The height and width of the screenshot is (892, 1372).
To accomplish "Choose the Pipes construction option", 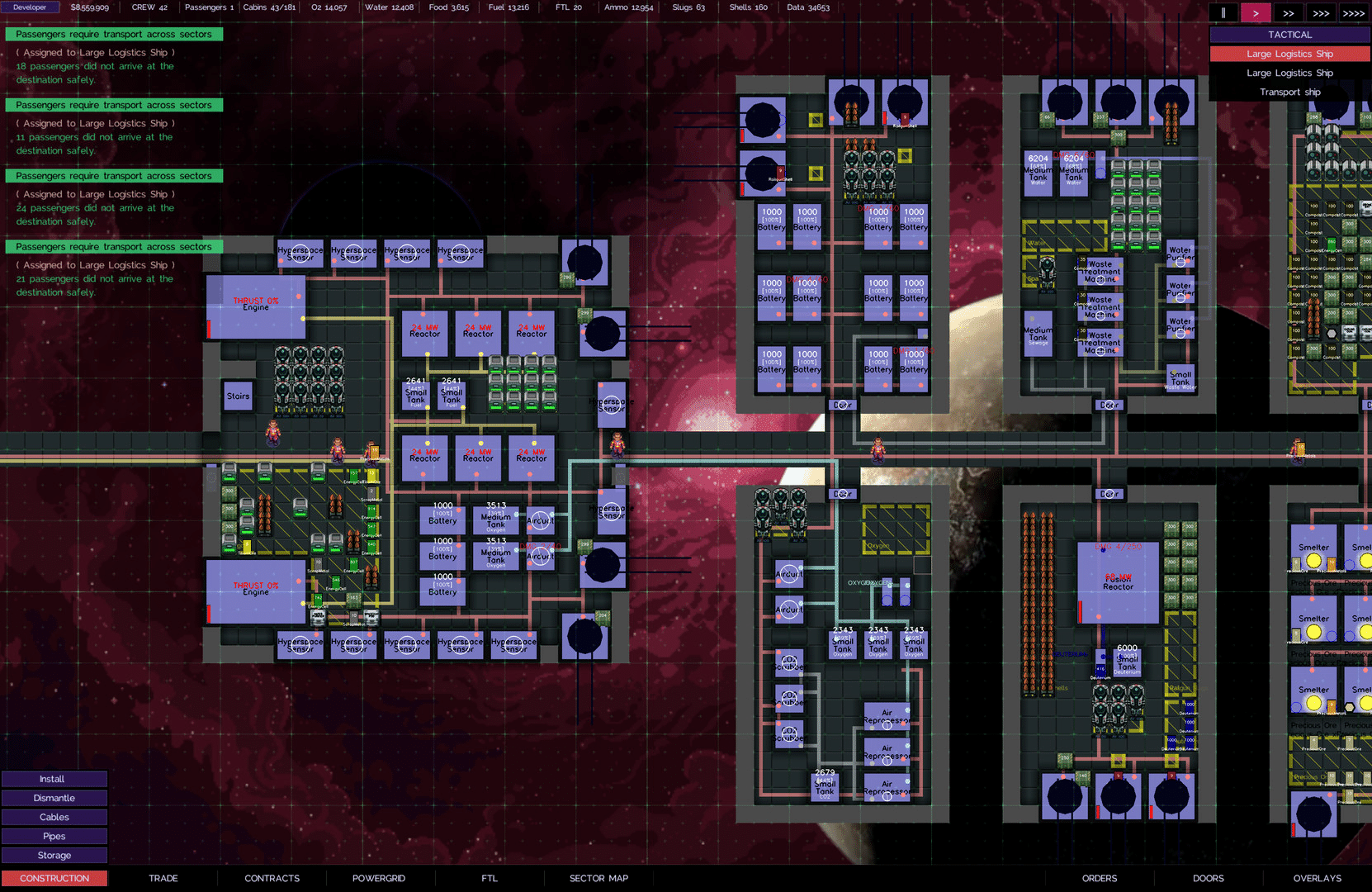I will tap(54, 836).
